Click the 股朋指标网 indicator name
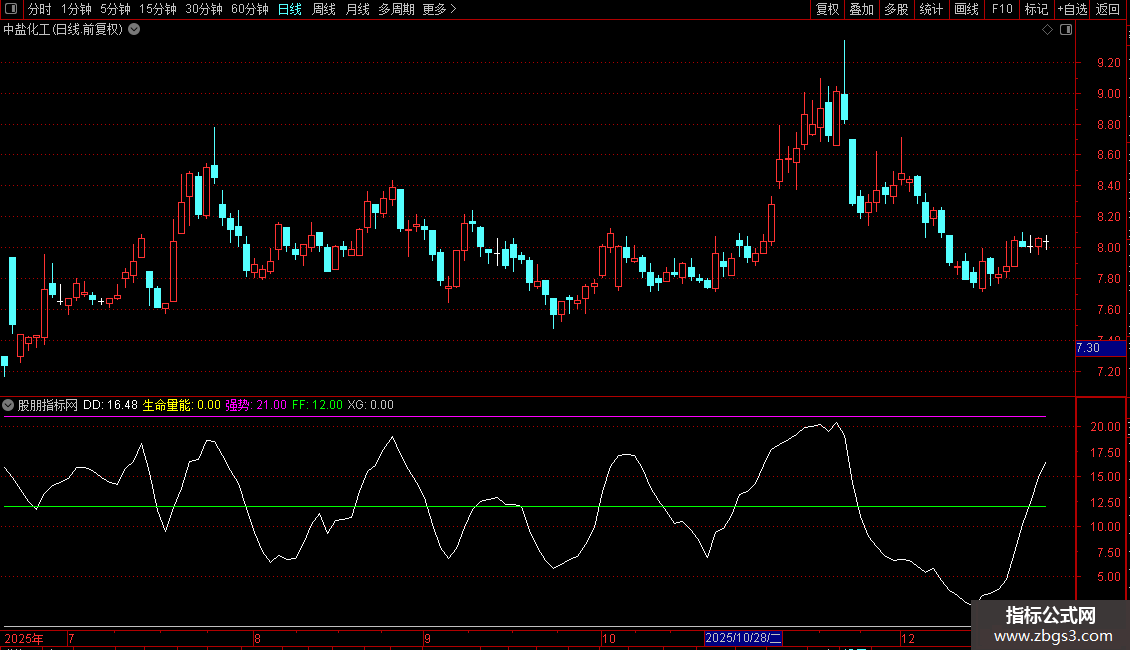 click(48, 405)
